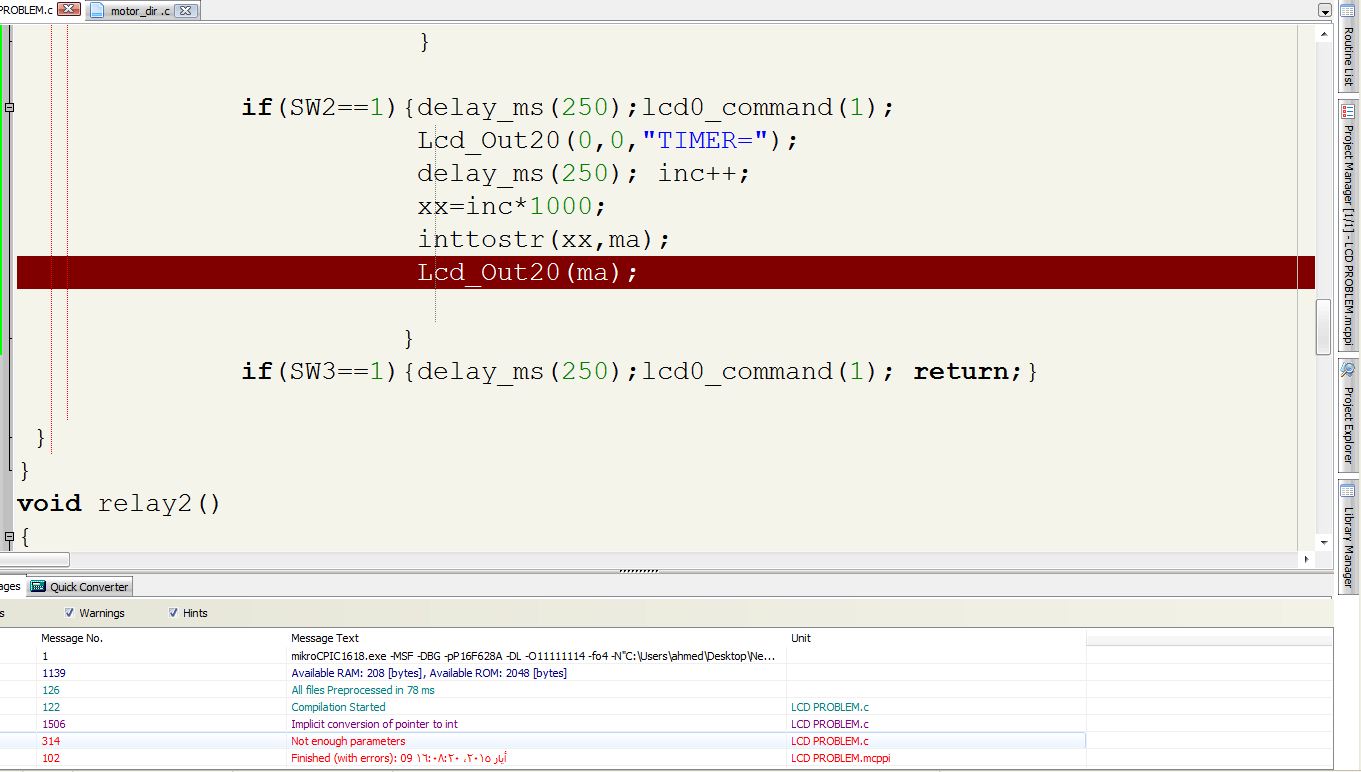Select the 'Not enough parameters' error message

pos(348,741)
